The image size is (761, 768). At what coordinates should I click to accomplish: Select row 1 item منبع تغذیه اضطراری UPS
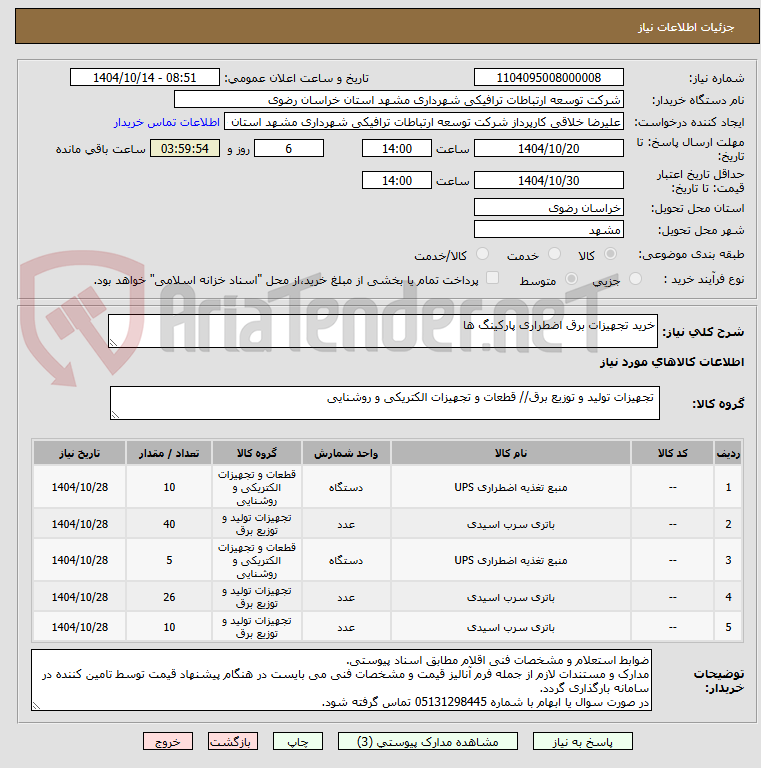pyautogui.click(x=511, y=487)
